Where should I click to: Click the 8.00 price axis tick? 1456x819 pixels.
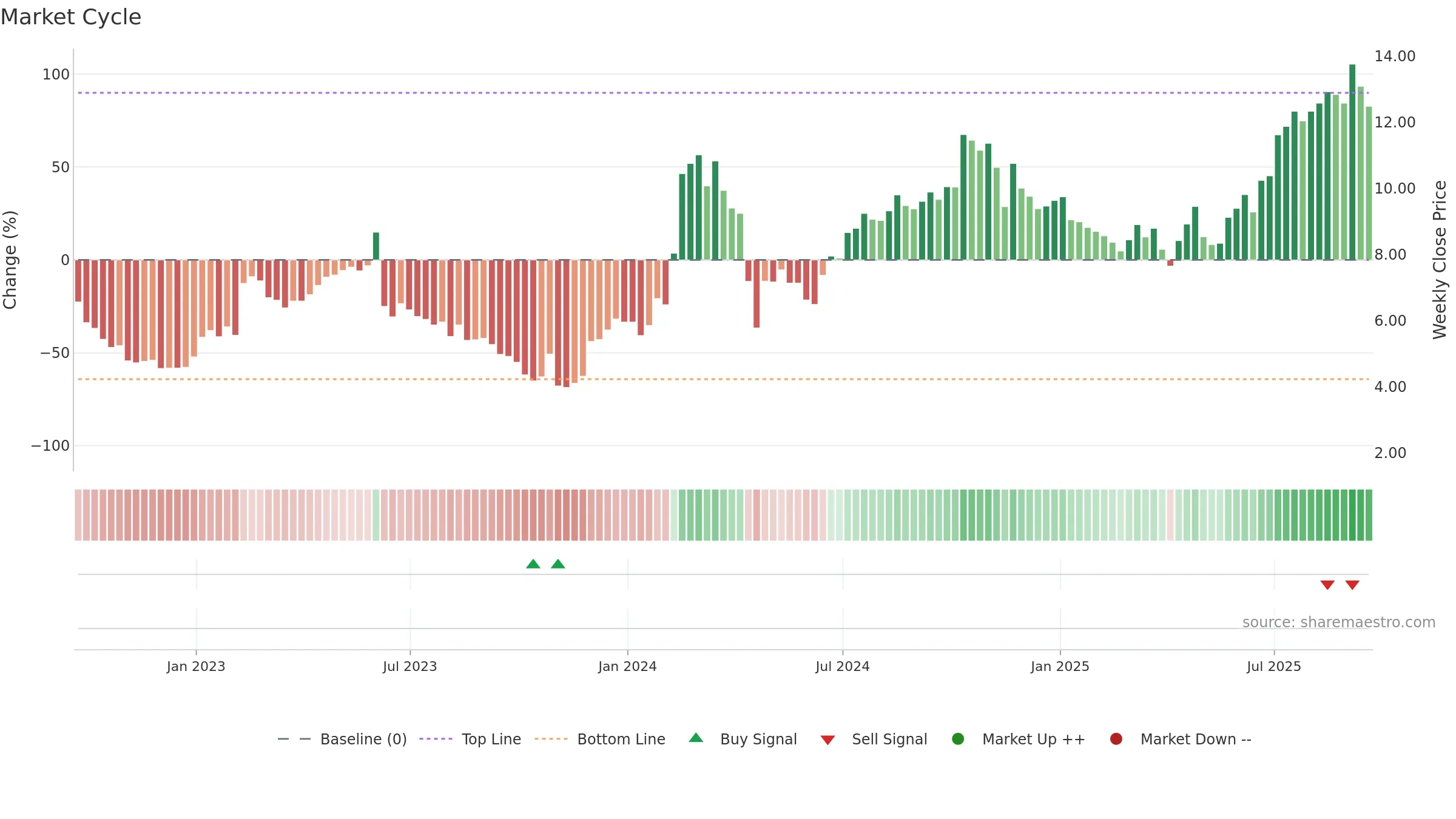click(1390, 254)
